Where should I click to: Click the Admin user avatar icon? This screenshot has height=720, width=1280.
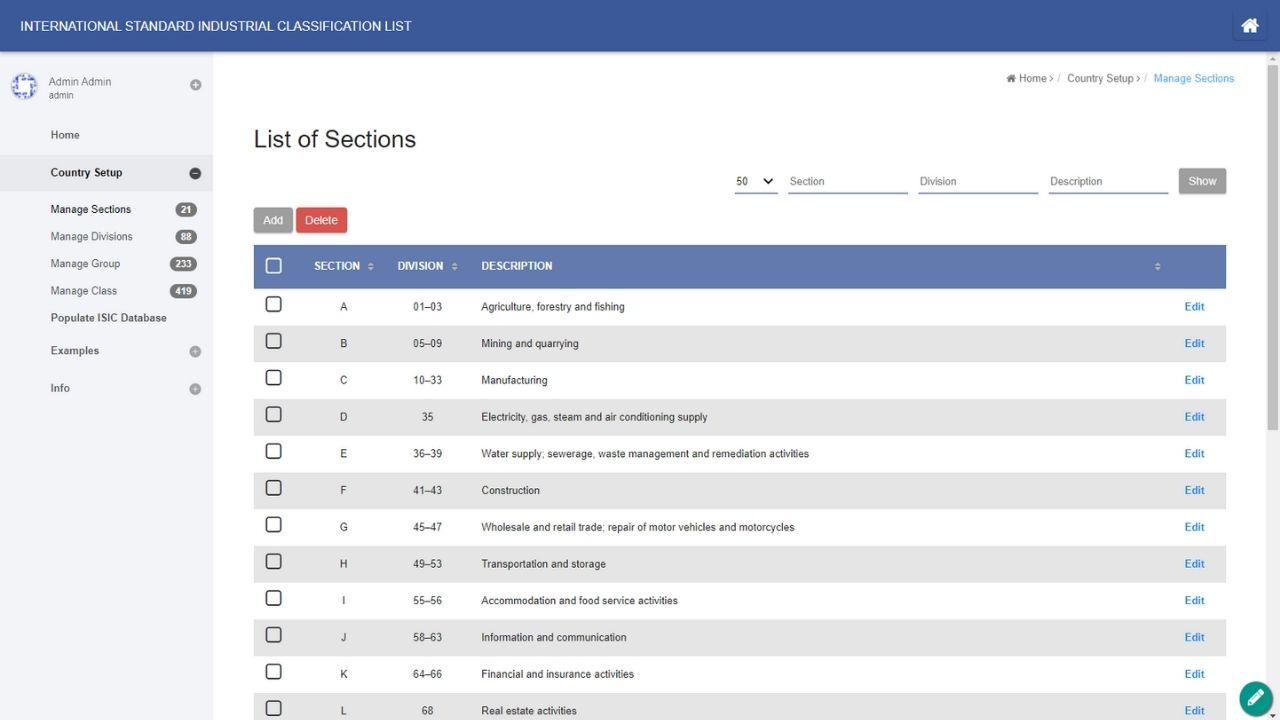(x=24, y=86)
